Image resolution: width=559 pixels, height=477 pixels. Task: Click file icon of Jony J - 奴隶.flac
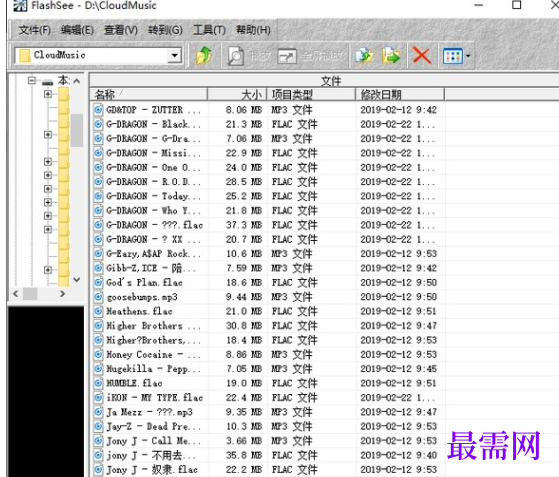coord(98,470)
